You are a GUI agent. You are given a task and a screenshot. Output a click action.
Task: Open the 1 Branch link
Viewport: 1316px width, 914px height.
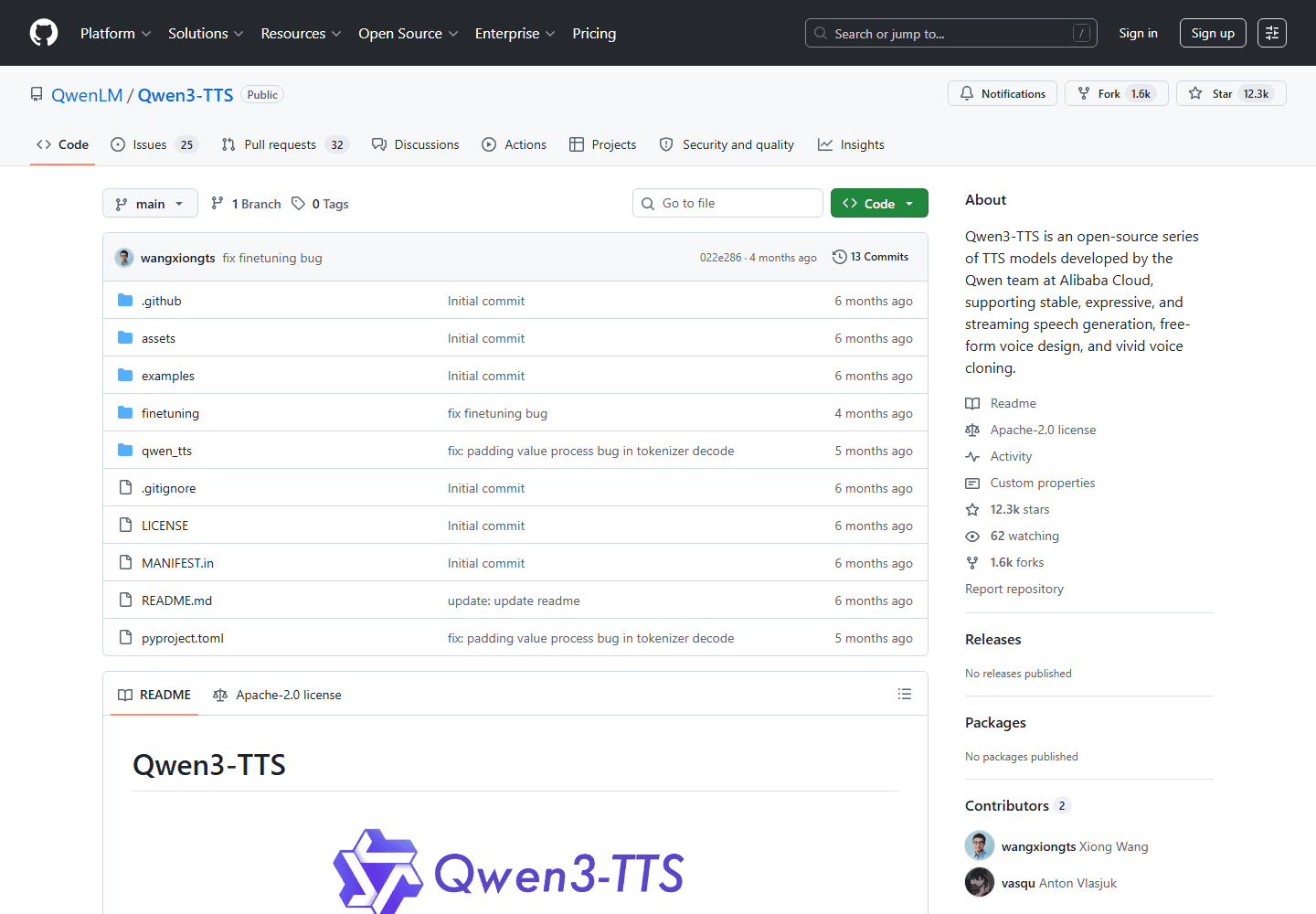click(246, 204)
